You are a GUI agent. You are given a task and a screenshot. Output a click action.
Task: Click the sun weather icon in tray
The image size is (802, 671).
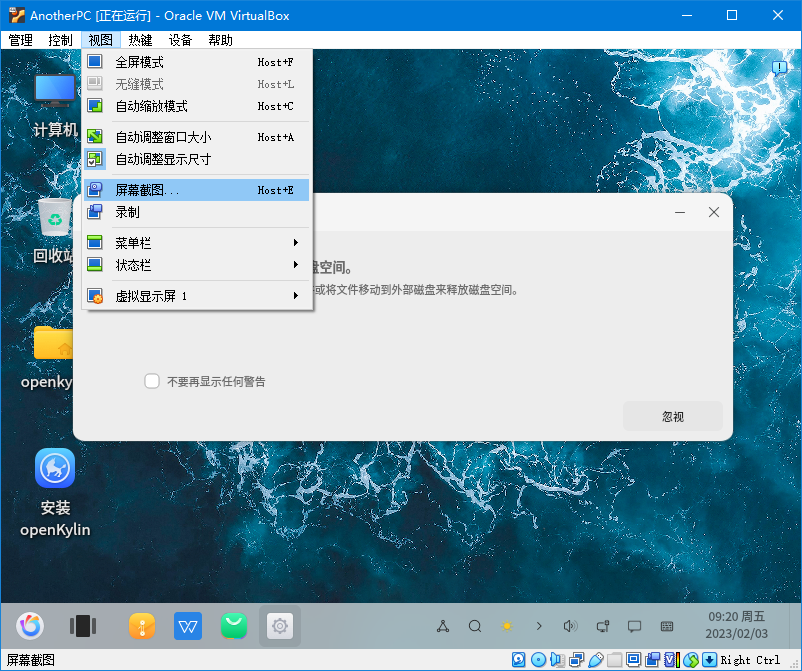(x=507, y=626)
